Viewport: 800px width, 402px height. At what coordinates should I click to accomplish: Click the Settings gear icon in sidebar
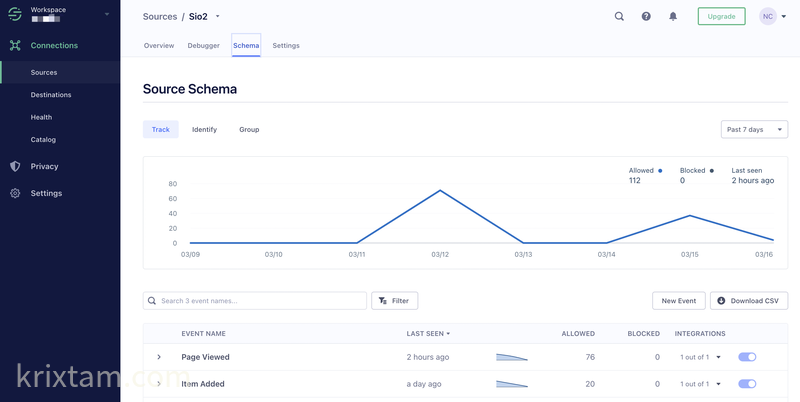(15, 193)
